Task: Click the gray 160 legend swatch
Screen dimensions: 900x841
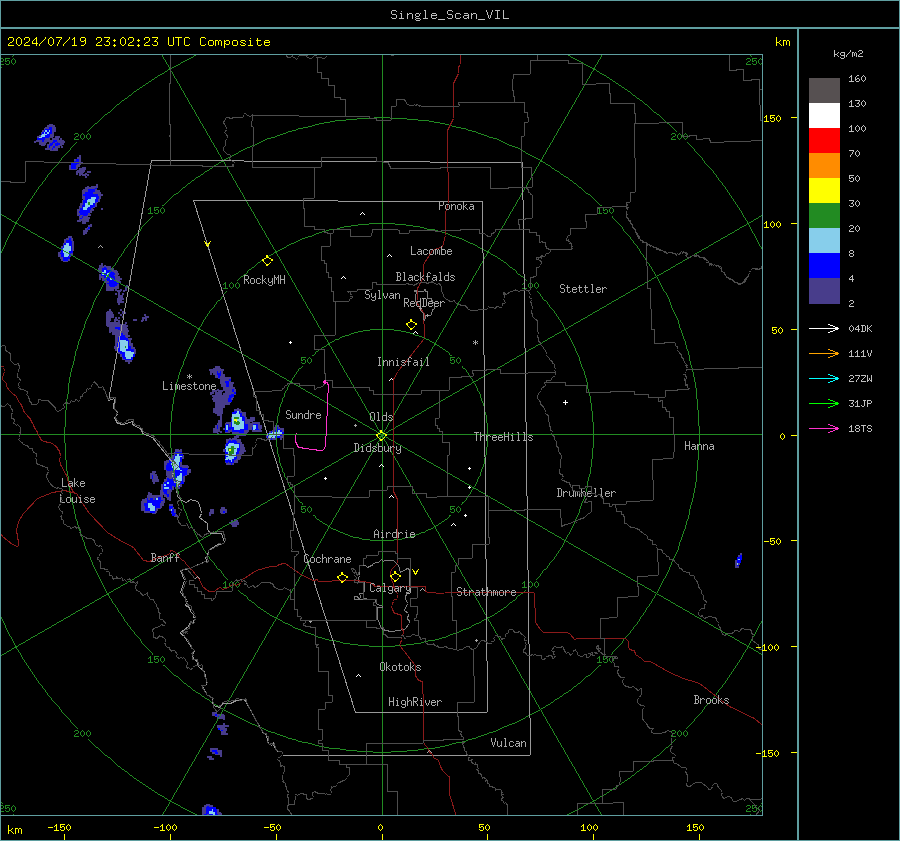Action: pyautogui.click(x=824, y=91)
